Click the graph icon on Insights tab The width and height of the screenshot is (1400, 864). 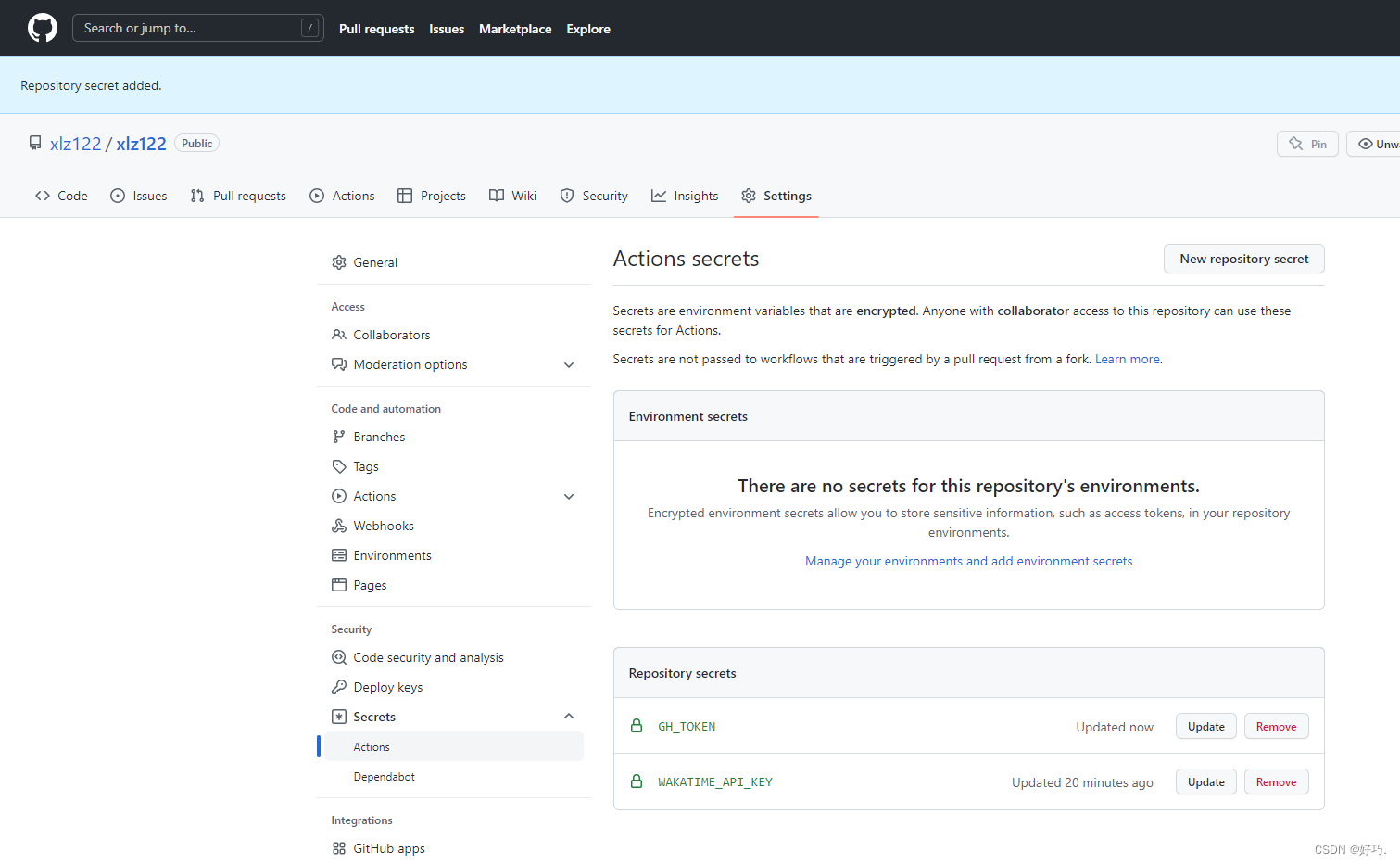click(x=659, y=196)
